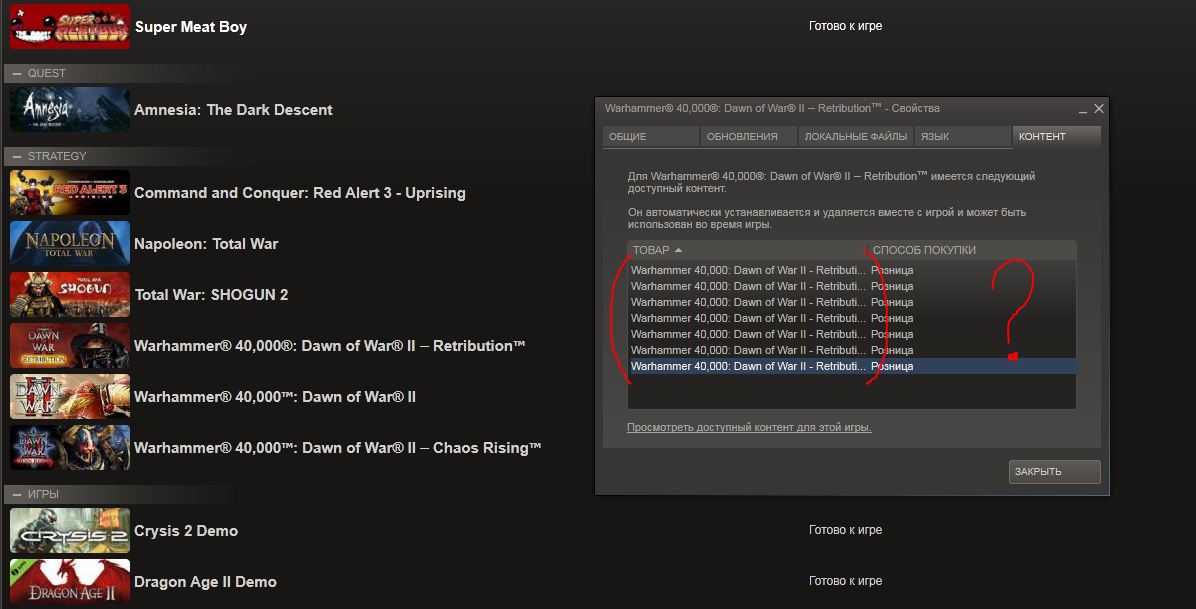Select Dawn of War II – Chaos Rising title
1196x609 pixels.
point(338,448)
